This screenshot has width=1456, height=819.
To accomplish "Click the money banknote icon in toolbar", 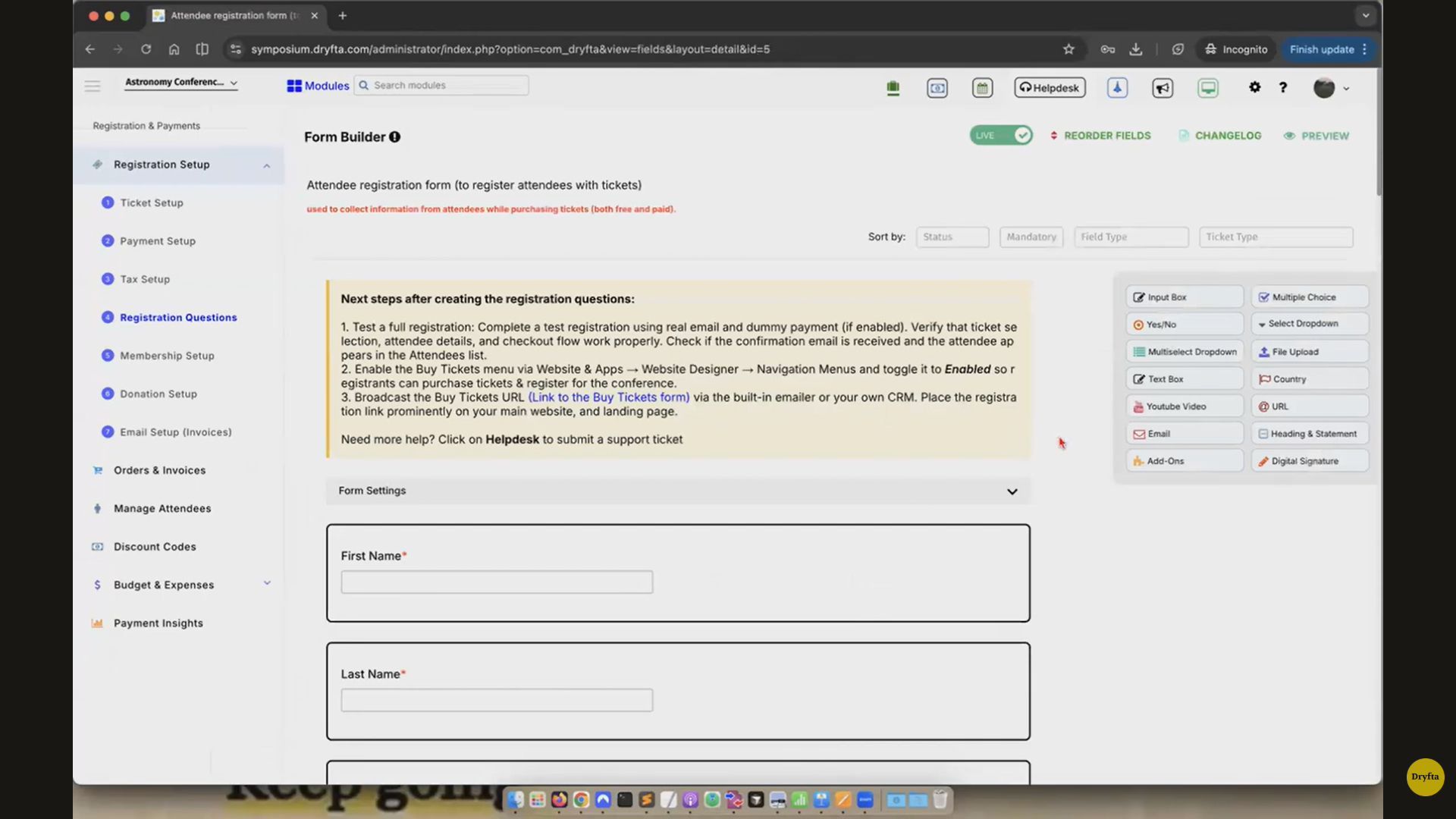I will (x=937, y=88).
